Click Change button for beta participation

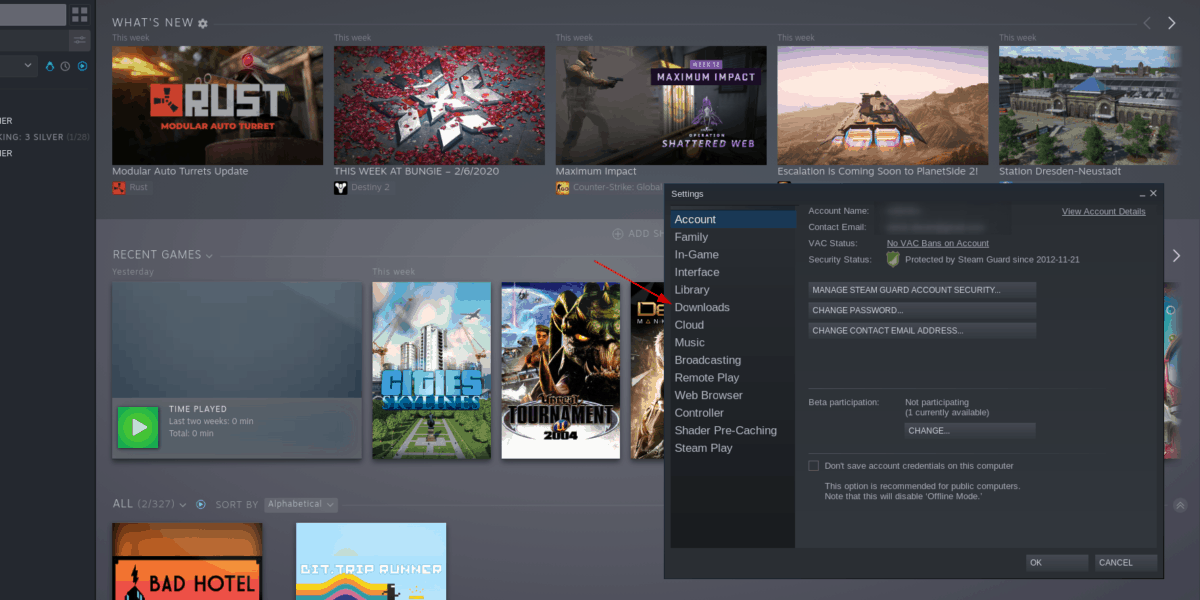[970, 431]
